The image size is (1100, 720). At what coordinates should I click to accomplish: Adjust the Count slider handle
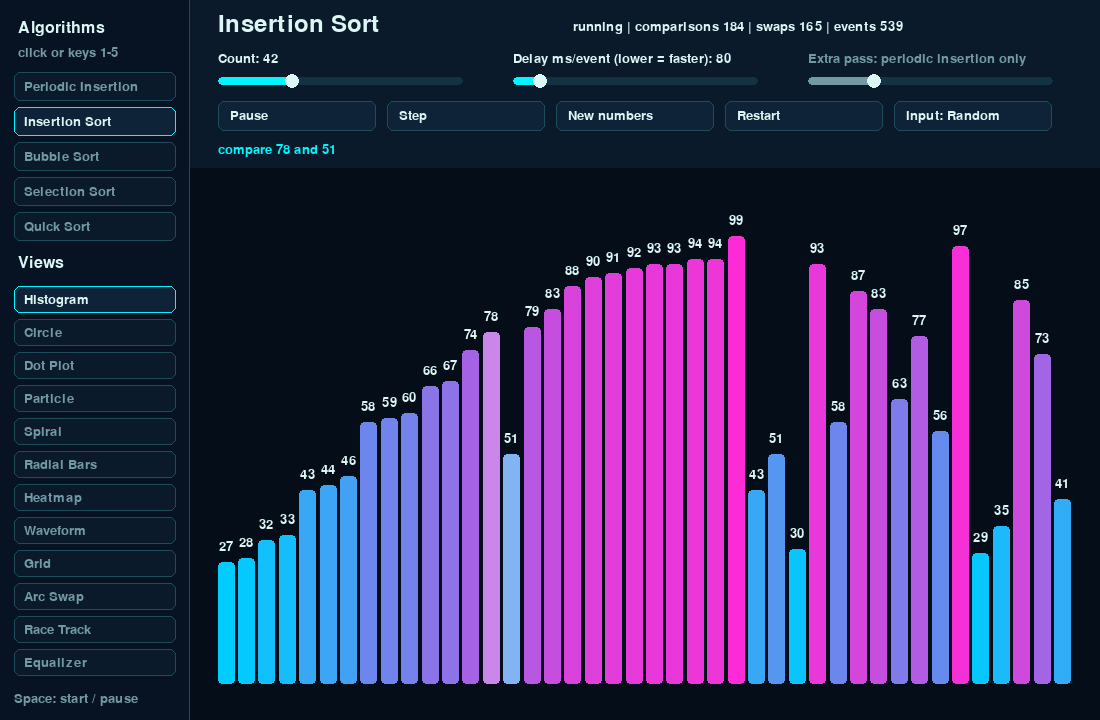pos(292,81)
